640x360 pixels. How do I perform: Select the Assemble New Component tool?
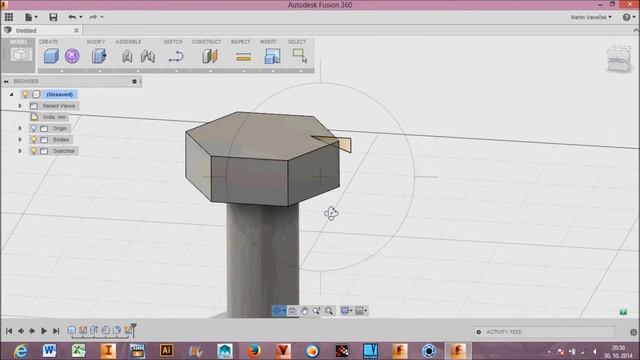[127, 56]
